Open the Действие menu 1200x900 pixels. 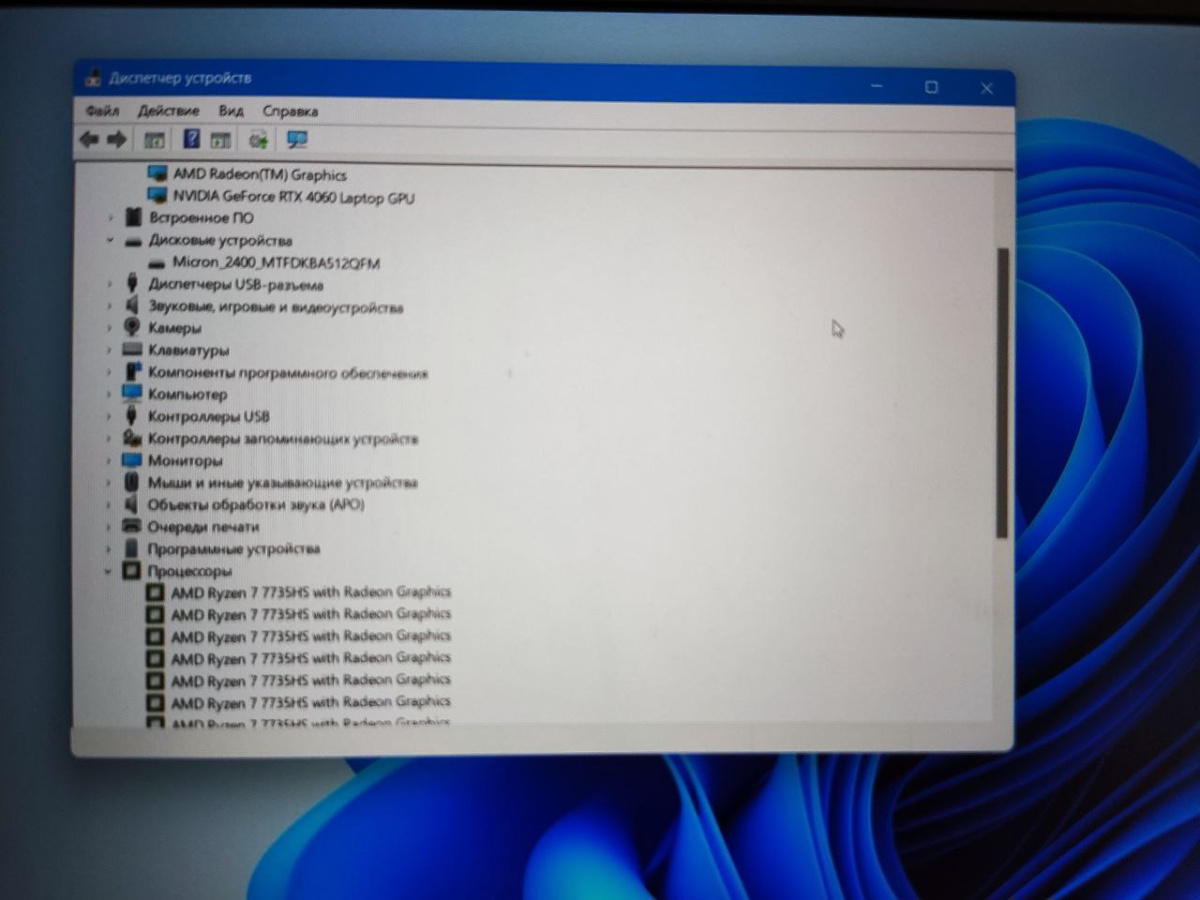click(x=168, y=111)
